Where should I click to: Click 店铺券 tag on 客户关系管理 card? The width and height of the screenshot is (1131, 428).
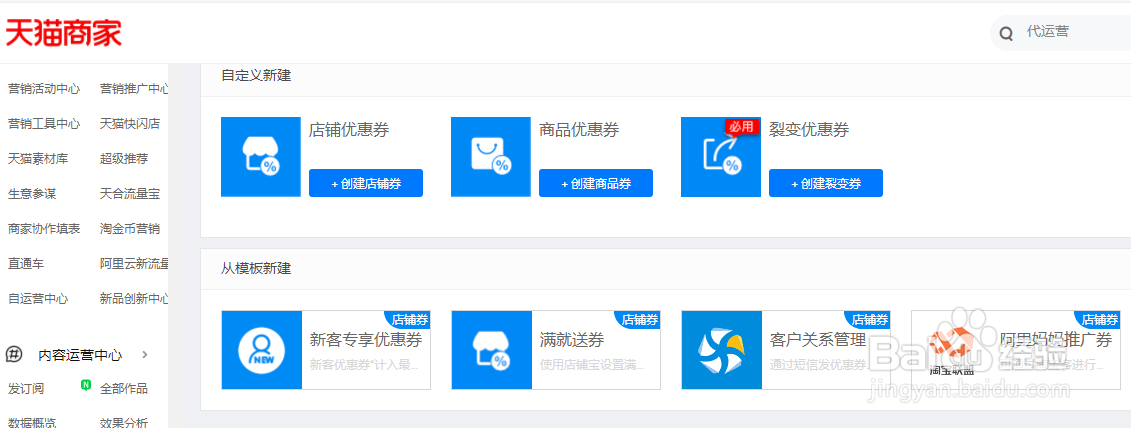click(868, 320)
